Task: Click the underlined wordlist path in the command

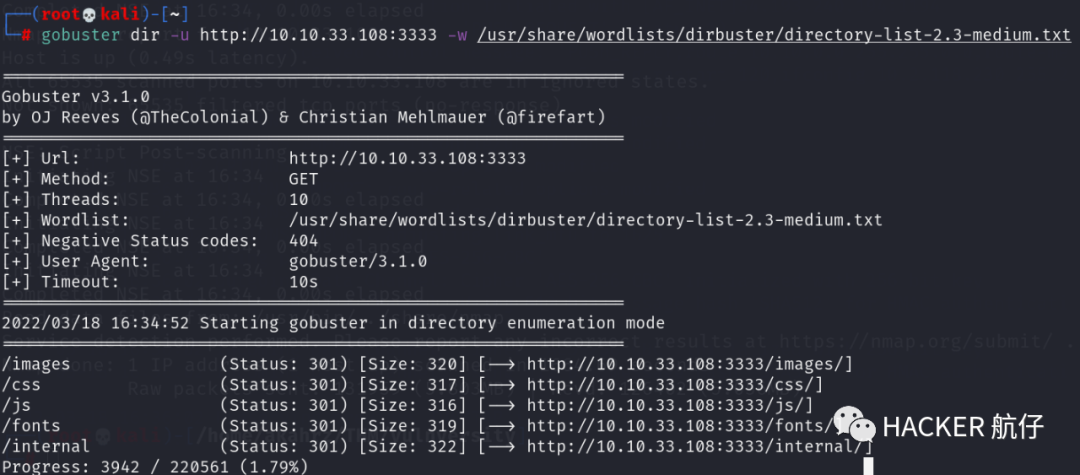Action: [773, 35]
